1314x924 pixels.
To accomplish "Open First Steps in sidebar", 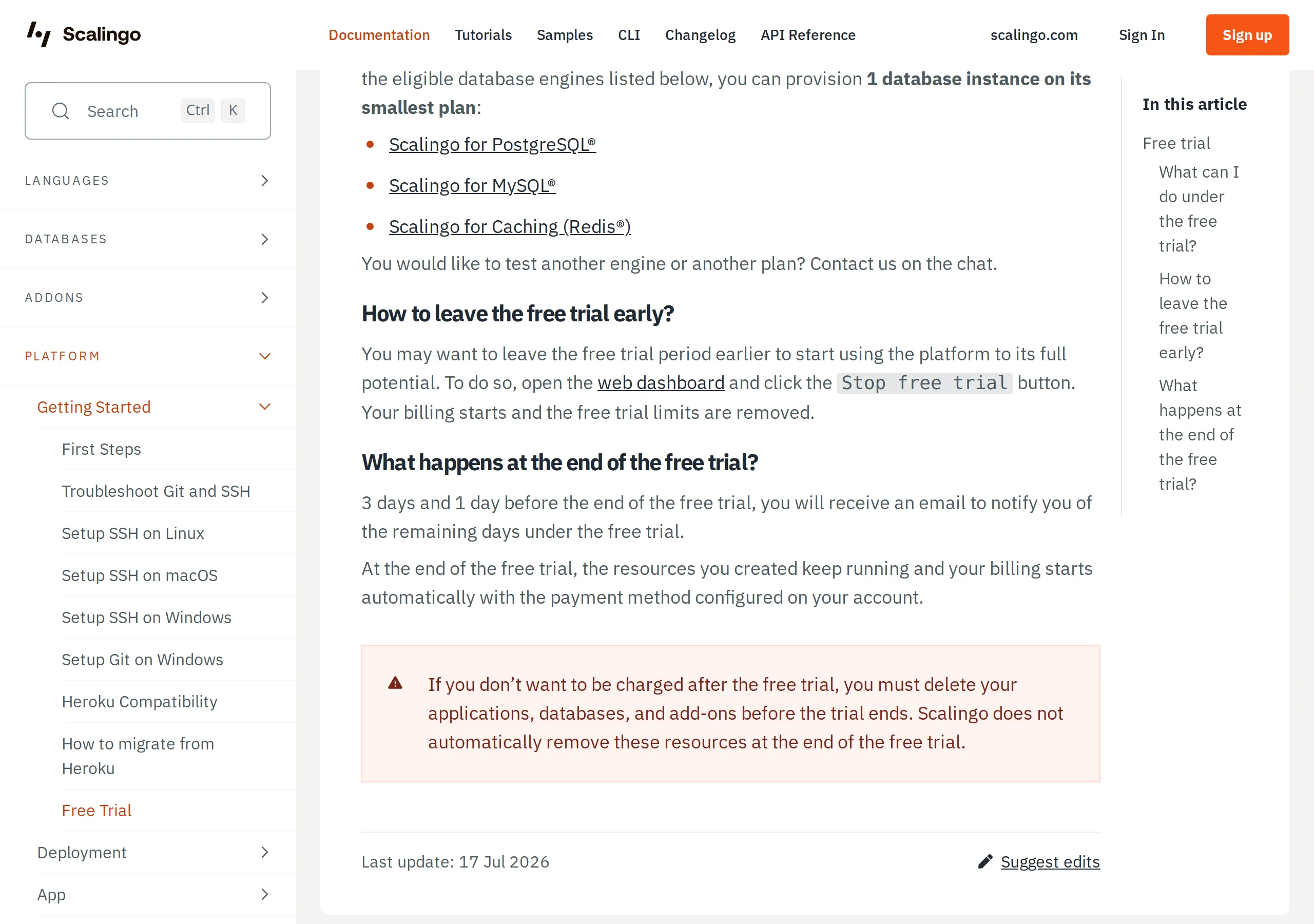I will point(101,449).
